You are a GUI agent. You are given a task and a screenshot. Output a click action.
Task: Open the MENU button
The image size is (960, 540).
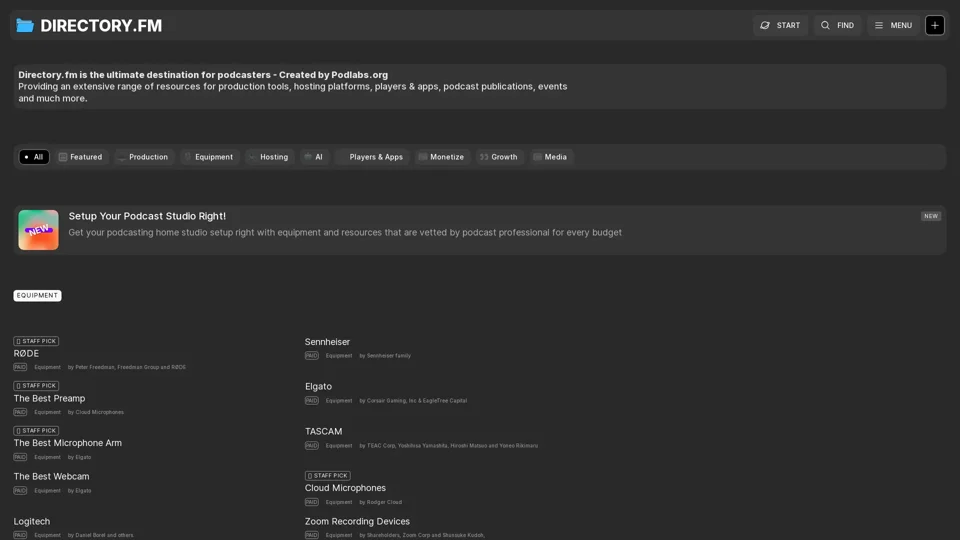(893, 25)
